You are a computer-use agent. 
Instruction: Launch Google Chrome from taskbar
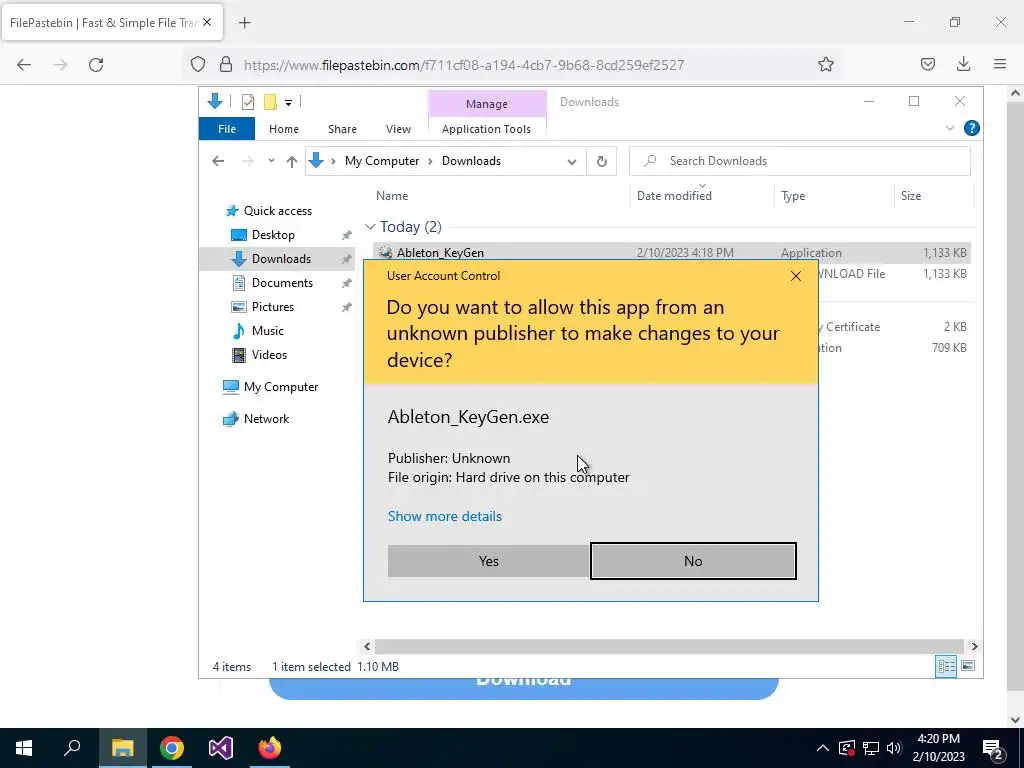[x=172, y=748]
